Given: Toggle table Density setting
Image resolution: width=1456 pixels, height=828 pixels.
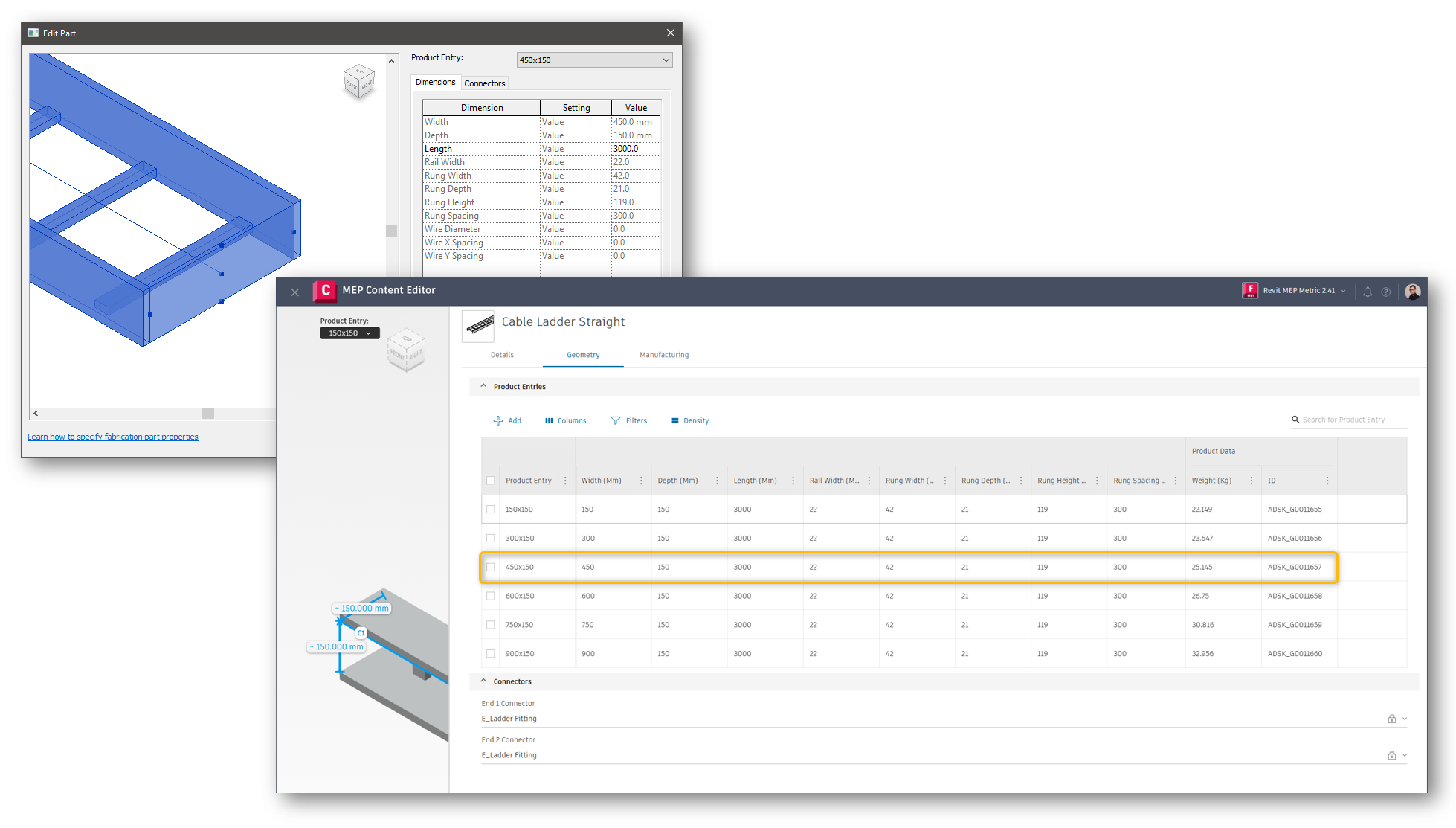Looking at the screenshot, I should (689, 421).
